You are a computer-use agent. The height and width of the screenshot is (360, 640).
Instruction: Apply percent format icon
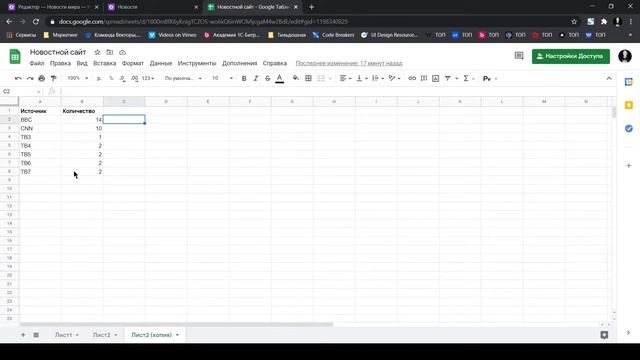point(111,78)
